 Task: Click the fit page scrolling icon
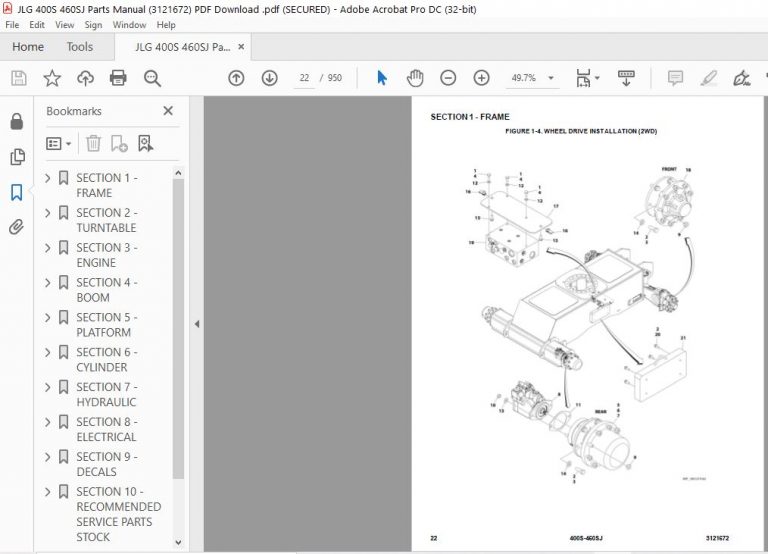(583, 78)
